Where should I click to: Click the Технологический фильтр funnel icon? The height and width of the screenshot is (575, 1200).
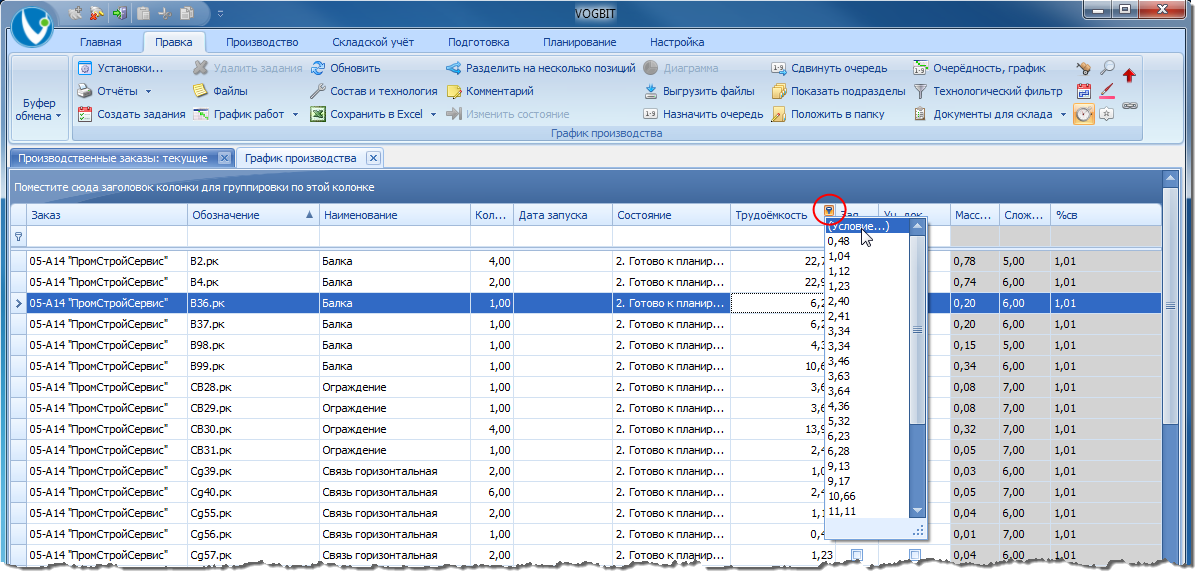click(x=921, y=92)
